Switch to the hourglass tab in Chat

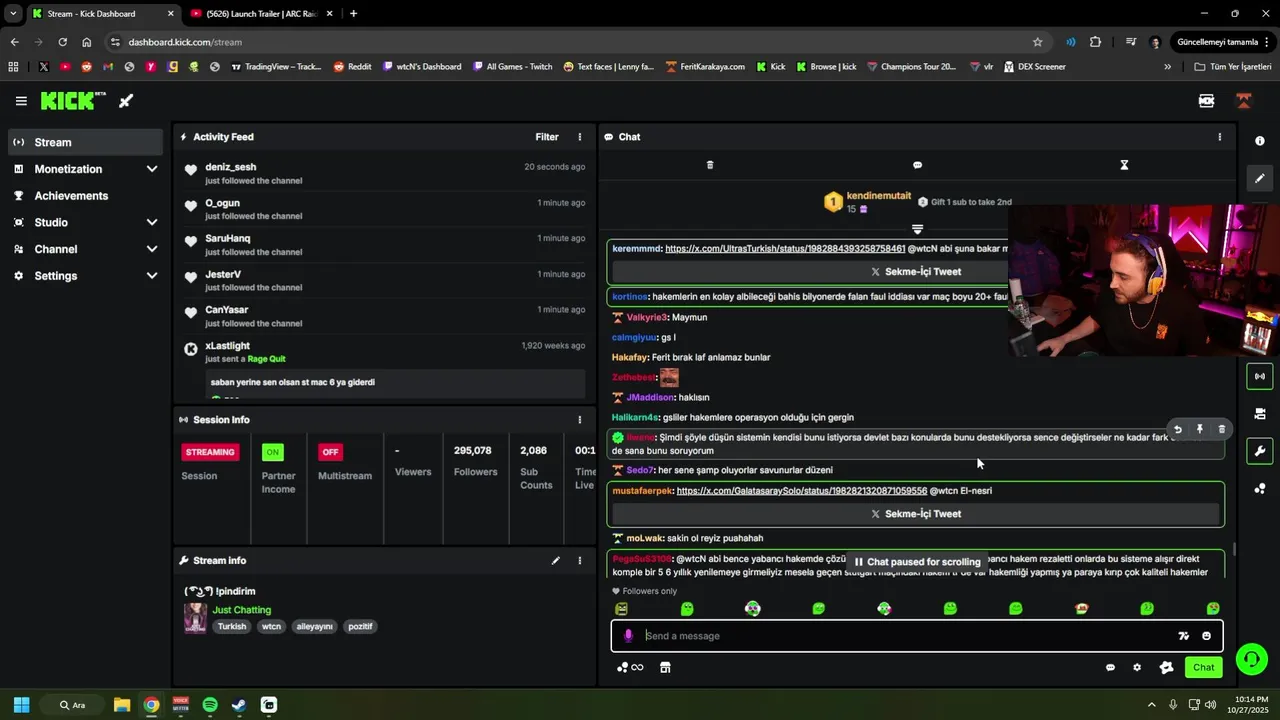point(1124,165)
